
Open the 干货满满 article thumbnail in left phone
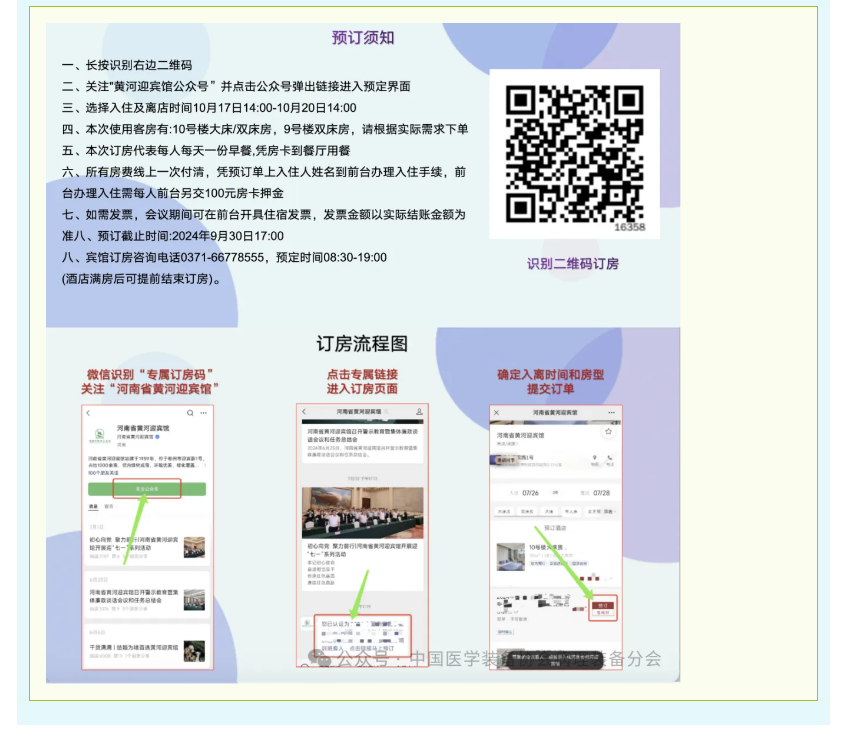194,651
